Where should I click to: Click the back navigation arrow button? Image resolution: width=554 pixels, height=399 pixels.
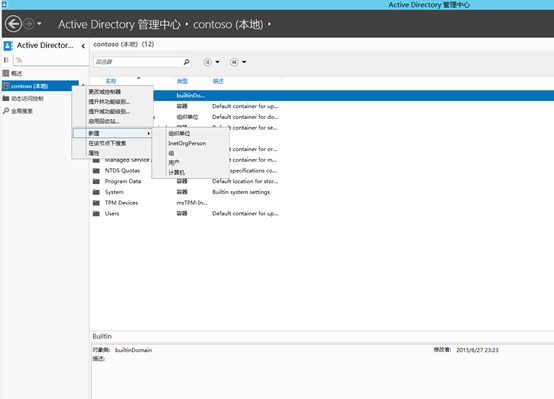coord(13,24)
